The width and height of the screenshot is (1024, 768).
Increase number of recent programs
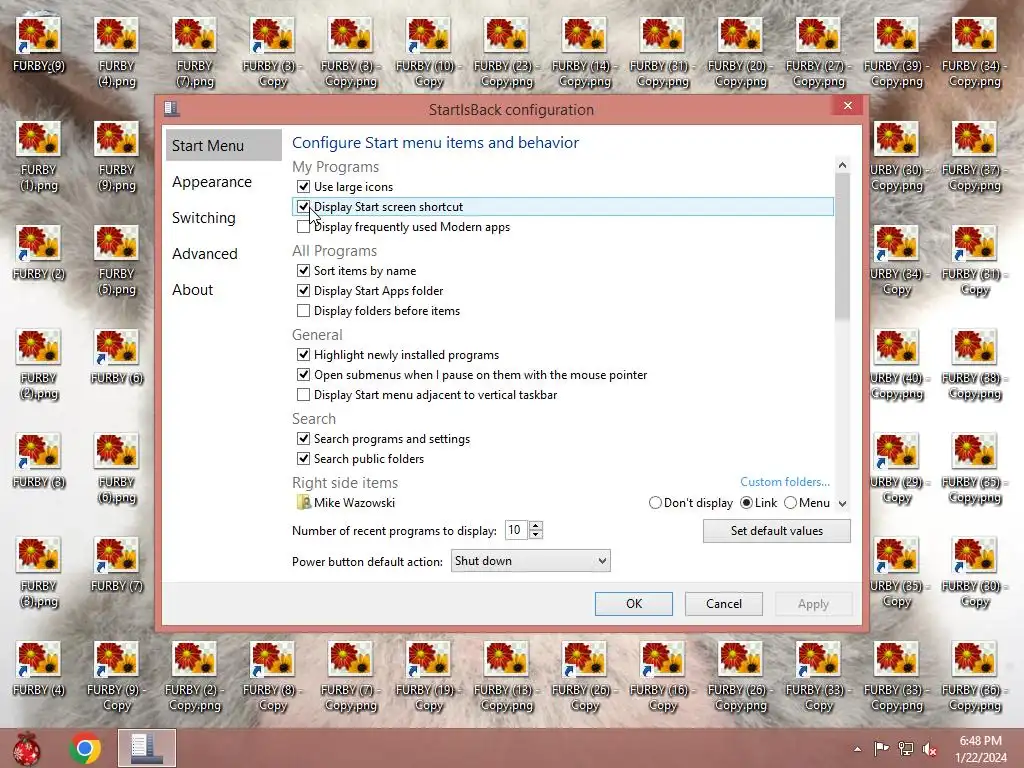[x=536, y=526]
